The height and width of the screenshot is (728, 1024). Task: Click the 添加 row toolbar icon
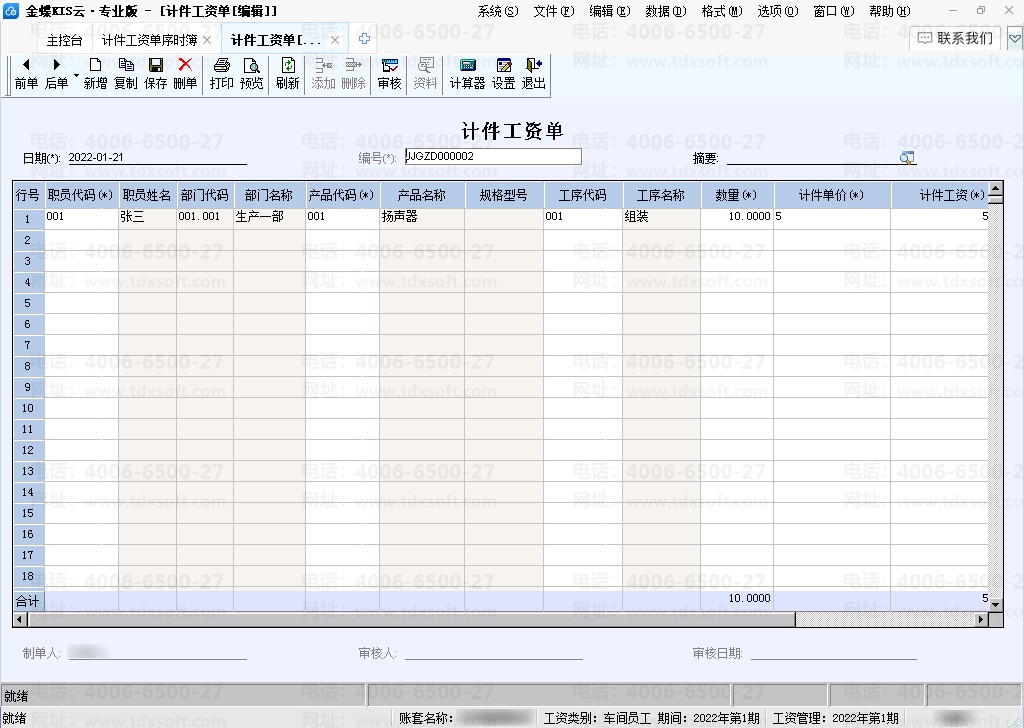pyautogui.click(x=323, y=73)
